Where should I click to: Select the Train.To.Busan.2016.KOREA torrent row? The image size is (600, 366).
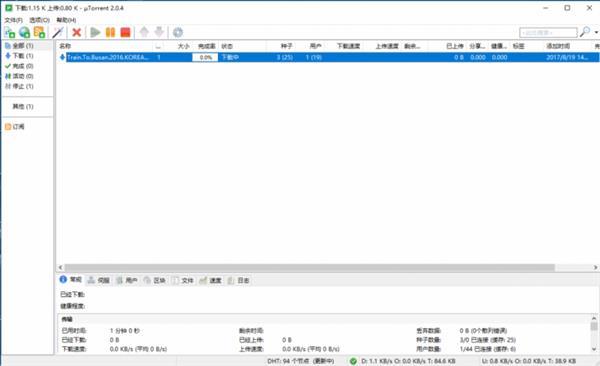pos(328,57)
